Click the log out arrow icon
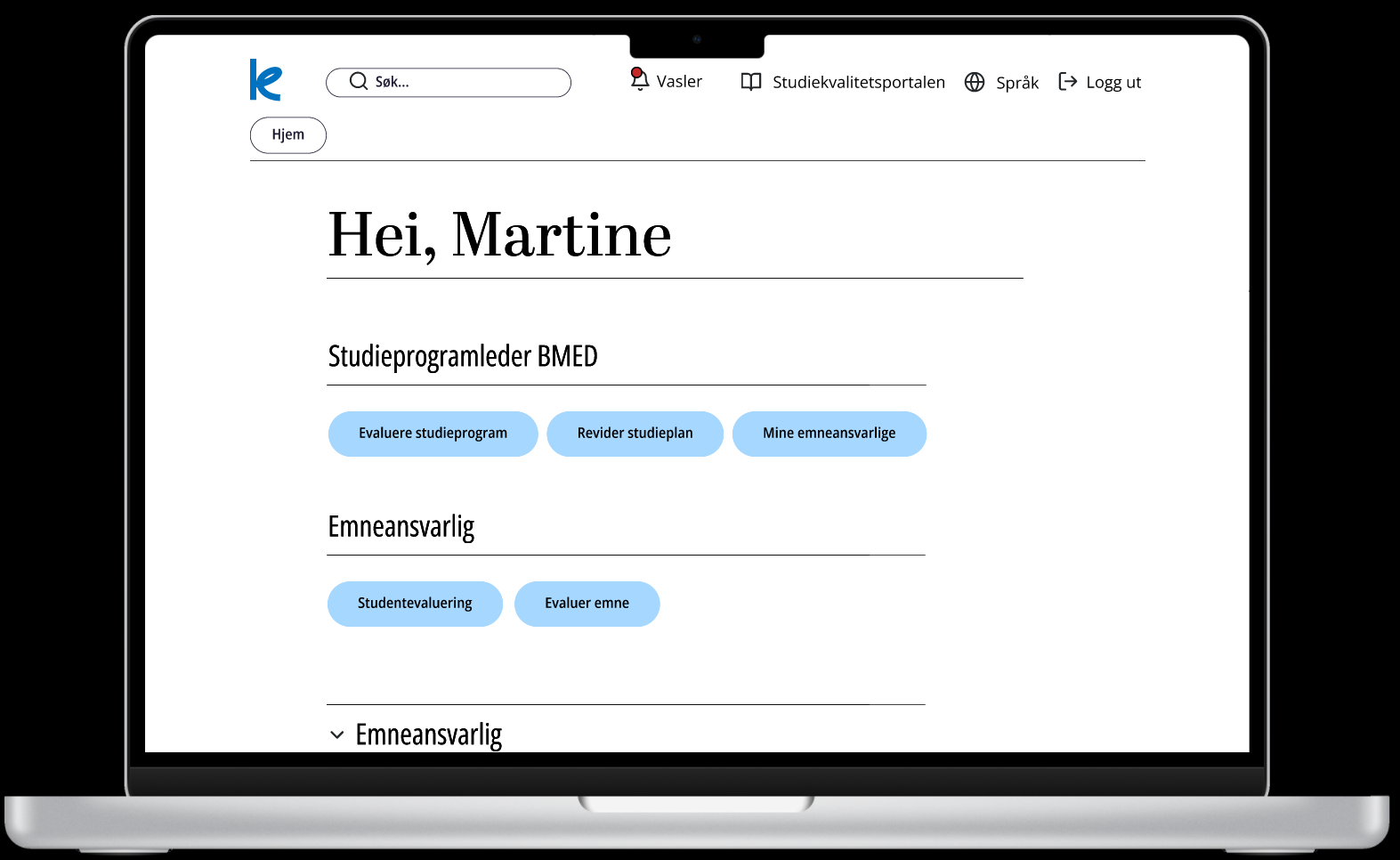Image resolution: width=1400 pixels, height=860 pixels. [1068, 82]
